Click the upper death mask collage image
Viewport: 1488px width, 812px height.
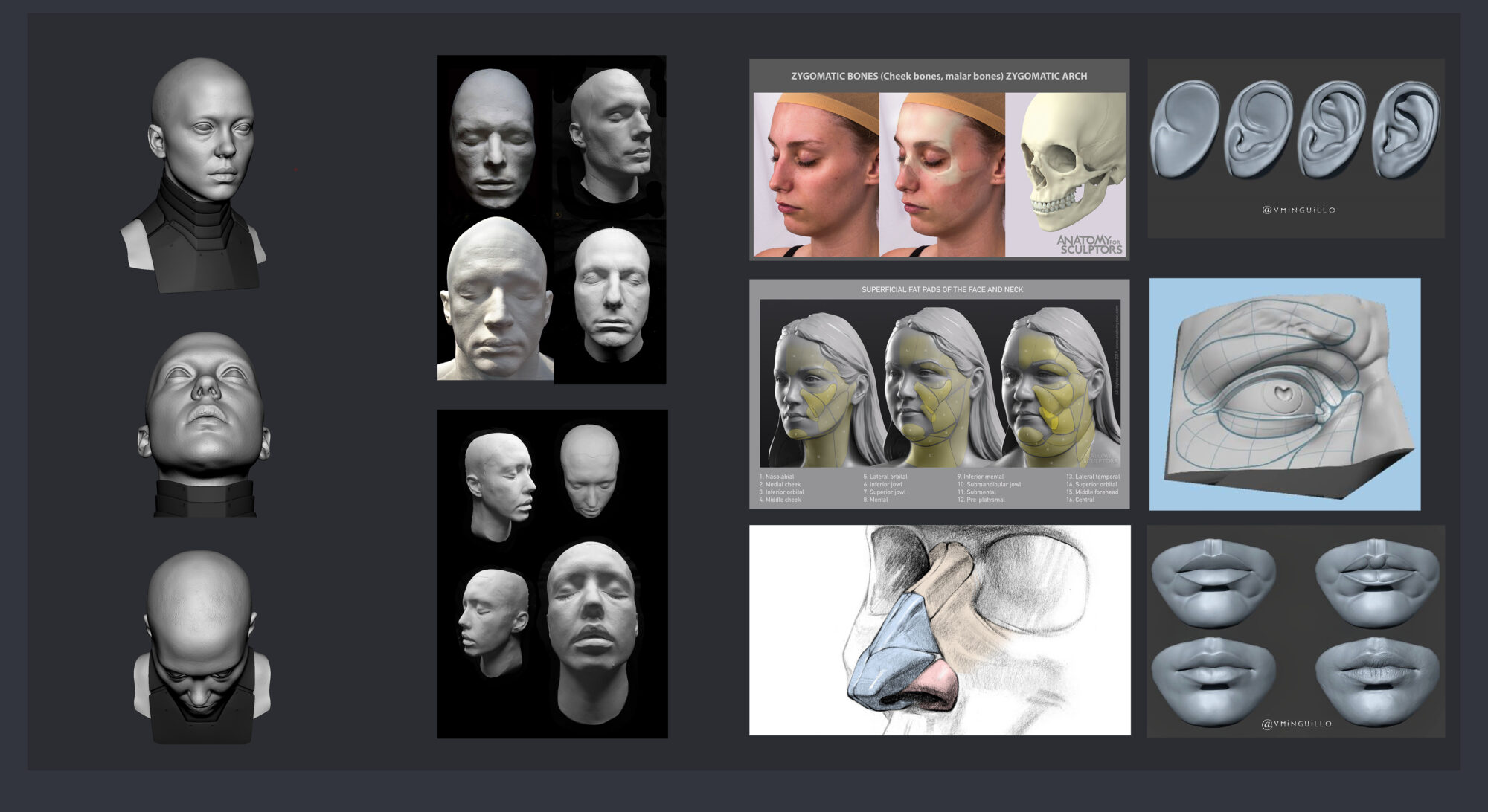554,223
